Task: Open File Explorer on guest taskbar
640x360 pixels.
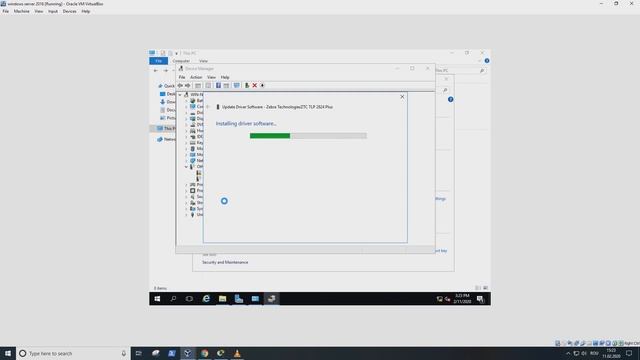Action: pyautogui.click(x=222, y=299)
